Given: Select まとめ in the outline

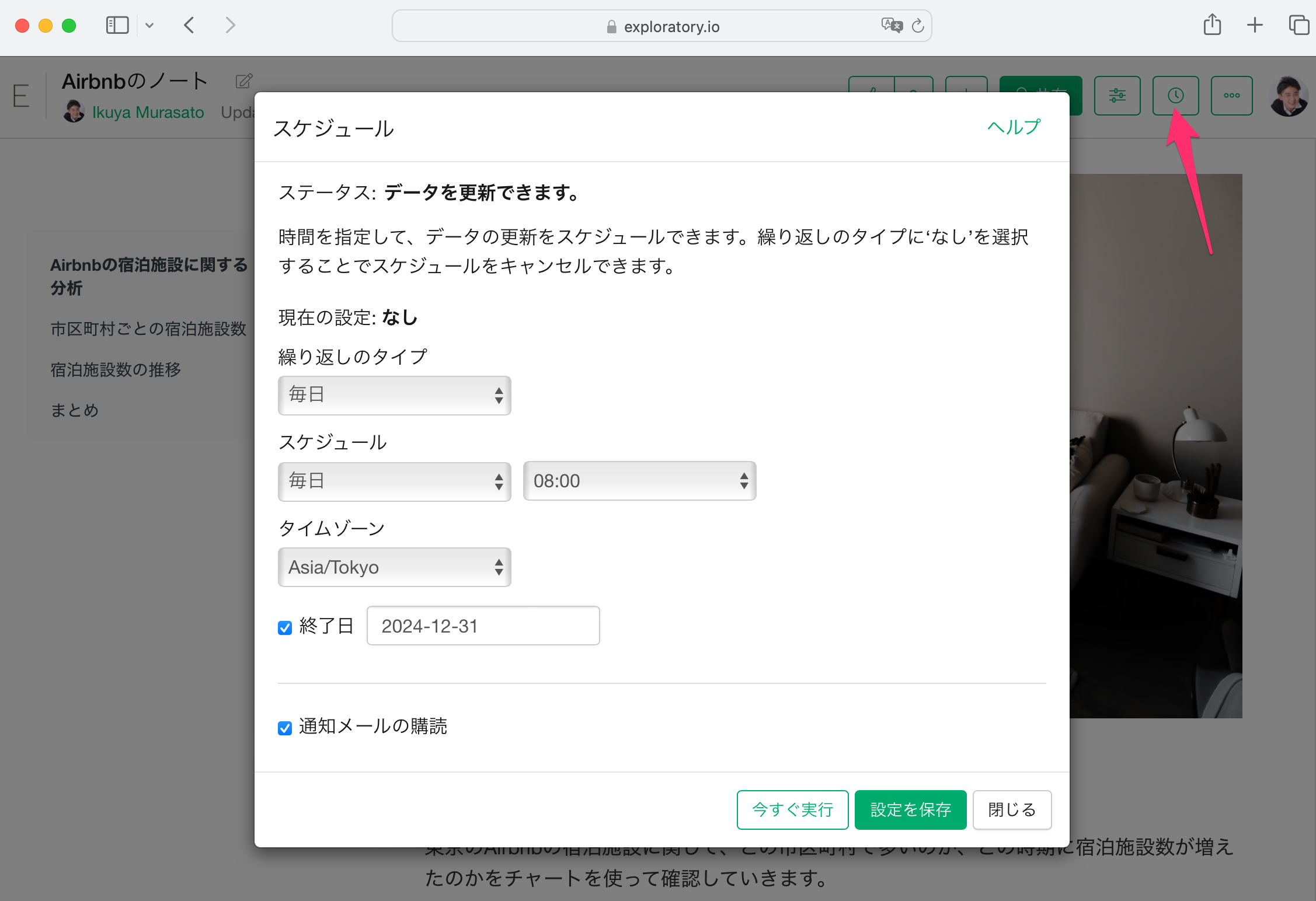Looking at the screenshot, I should (x=74, y=410).
